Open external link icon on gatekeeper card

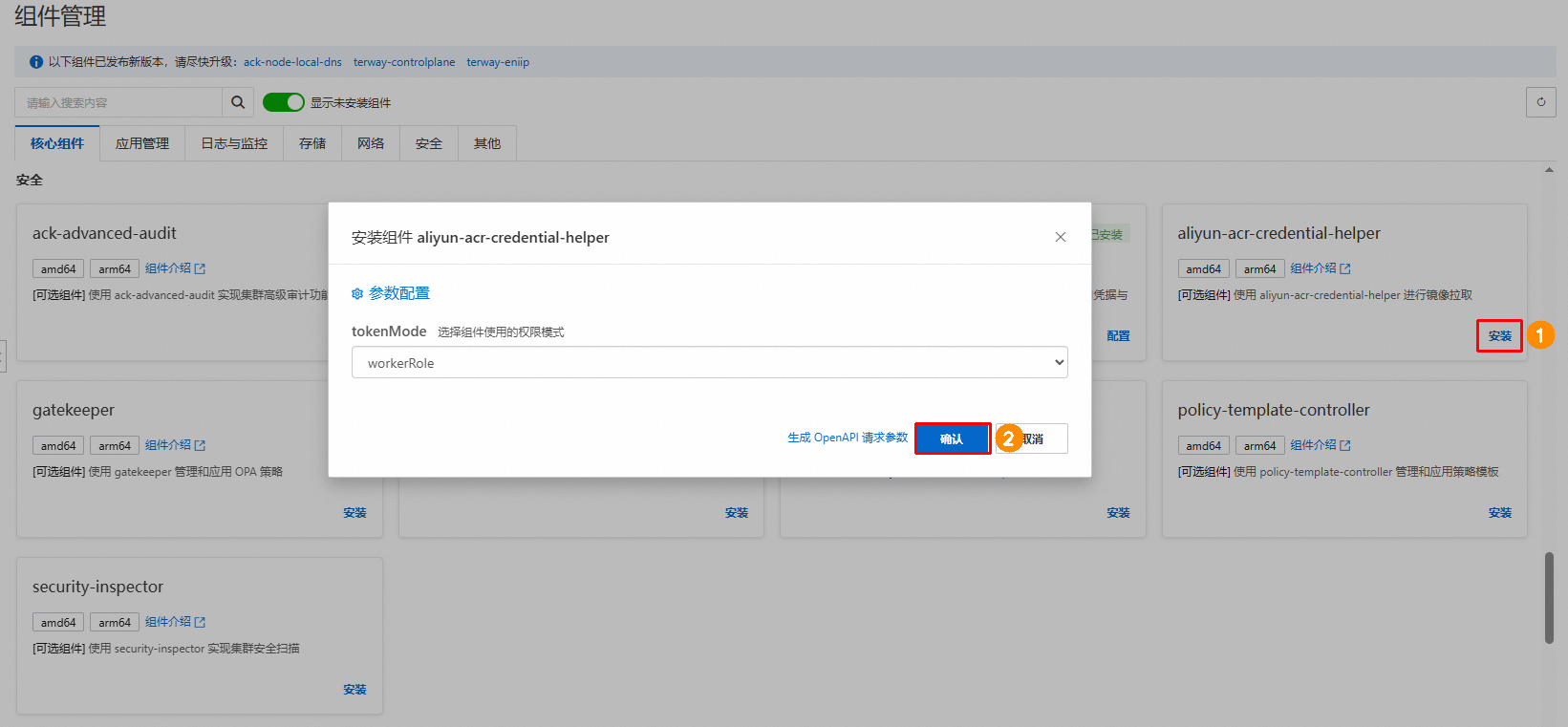pyautogui.click(x=200, y=446)
